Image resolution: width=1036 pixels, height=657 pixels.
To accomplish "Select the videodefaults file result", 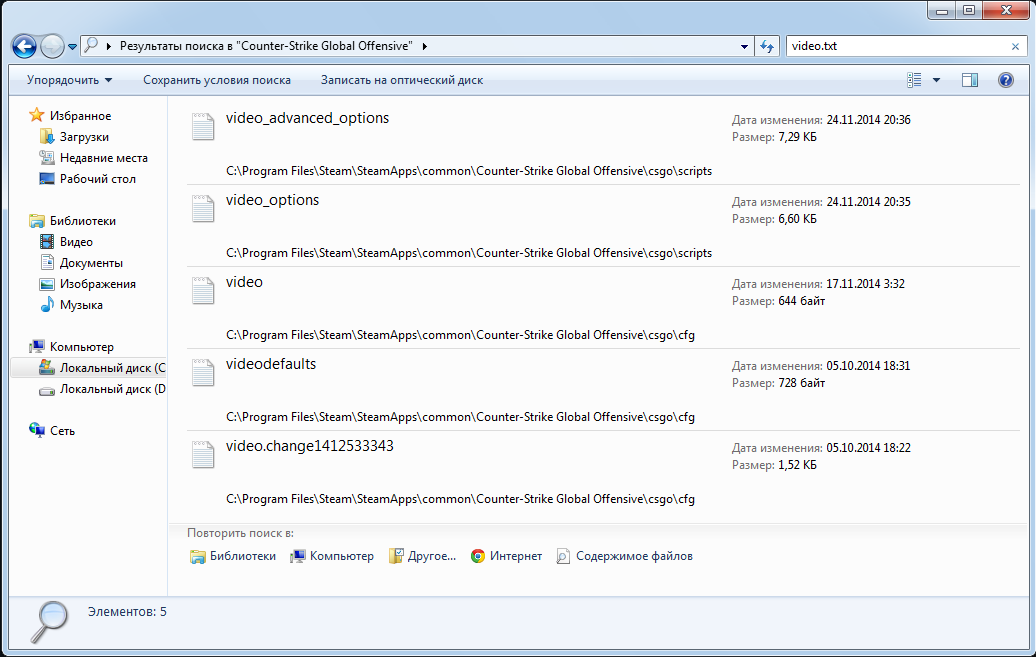I will pos(271,364).
